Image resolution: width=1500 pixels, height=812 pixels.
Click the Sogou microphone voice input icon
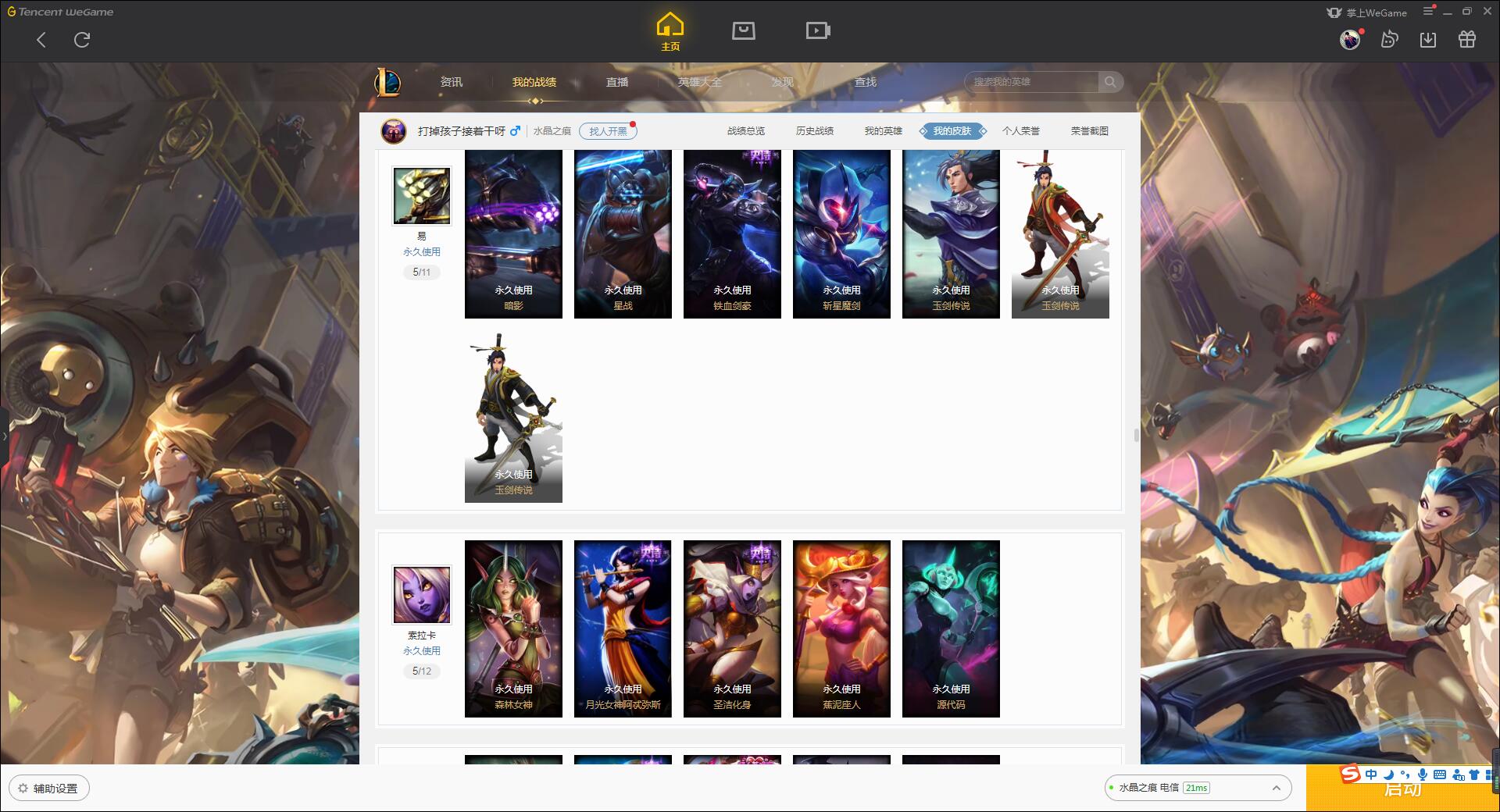[x=1423, y=775]
